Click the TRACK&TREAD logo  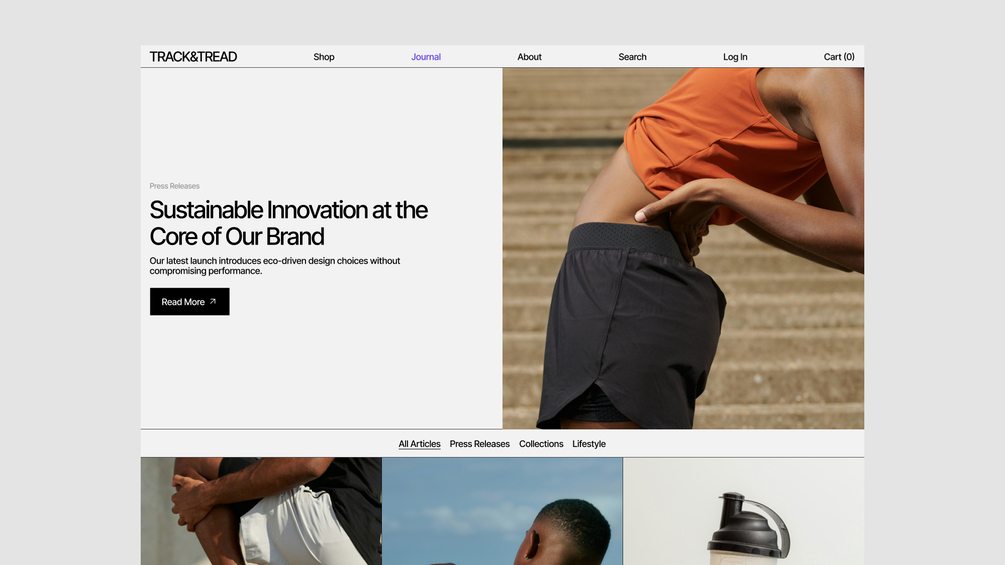pyautogui.click(x=193, y=56)
